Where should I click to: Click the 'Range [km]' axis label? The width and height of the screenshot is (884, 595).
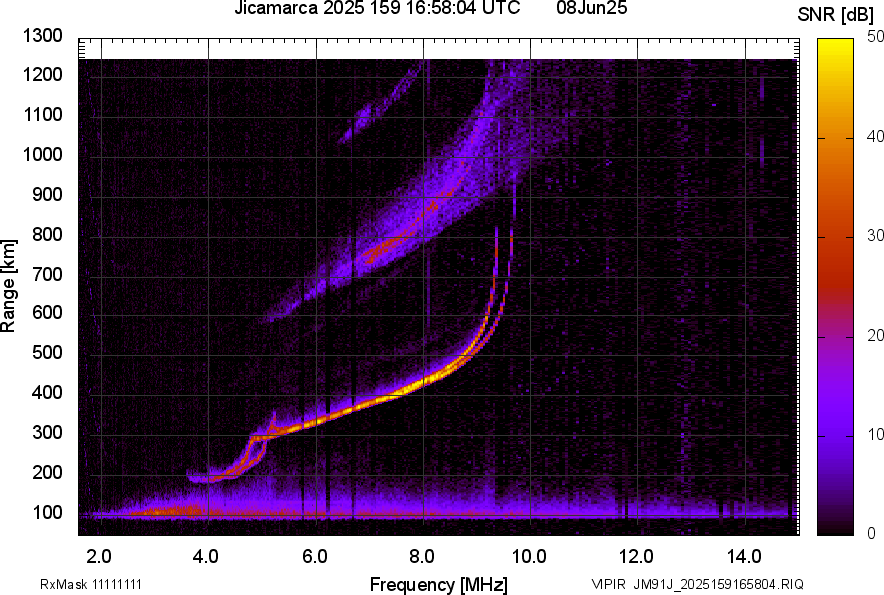pyautogui.click(x=8, y=286)
